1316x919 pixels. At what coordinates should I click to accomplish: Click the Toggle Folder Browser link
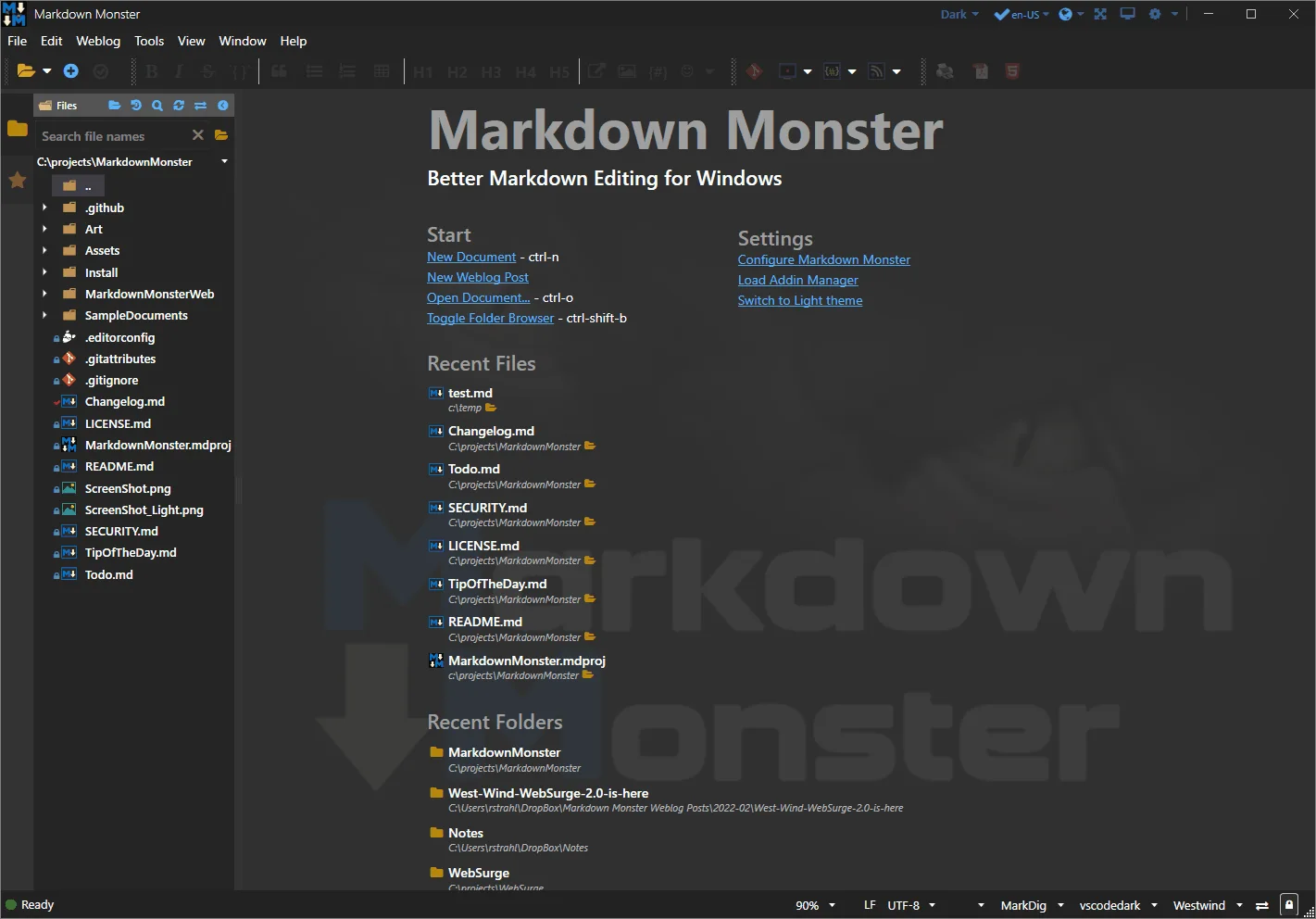490,318
